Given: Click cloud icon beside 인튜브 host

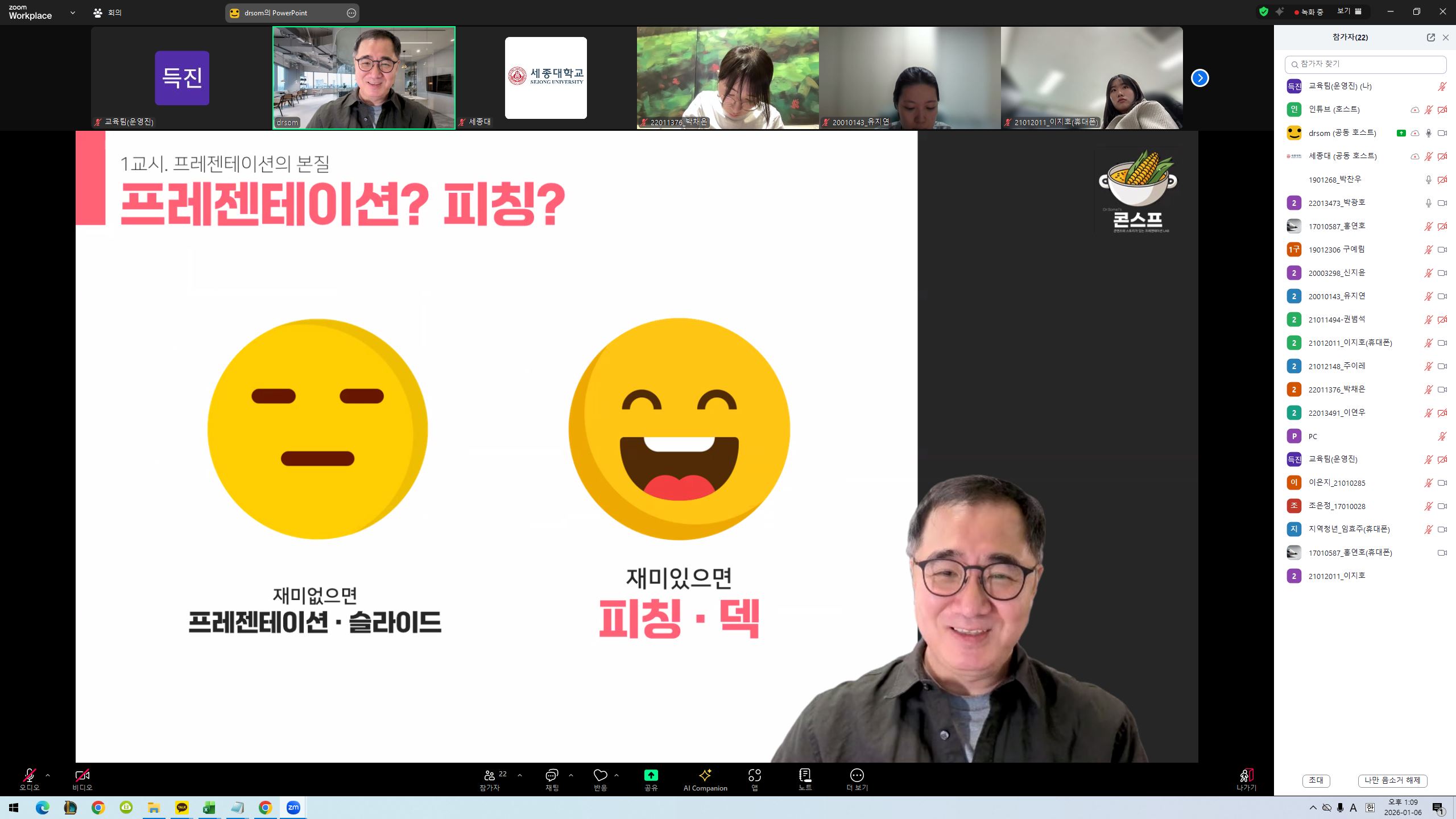Looking at the screenshot, I should pos(1414,110).
